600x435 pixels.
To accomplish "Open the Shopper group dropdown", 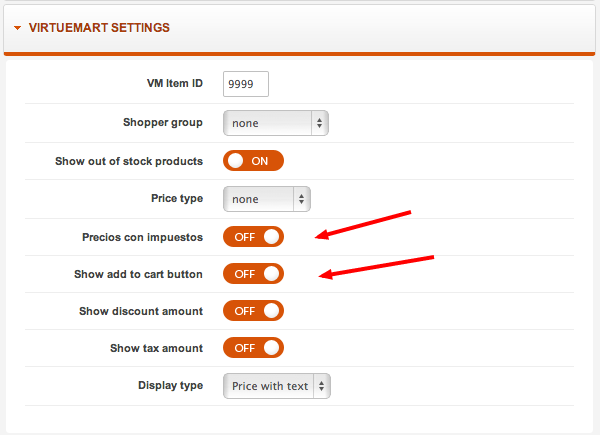I will [x=276, y=123].
